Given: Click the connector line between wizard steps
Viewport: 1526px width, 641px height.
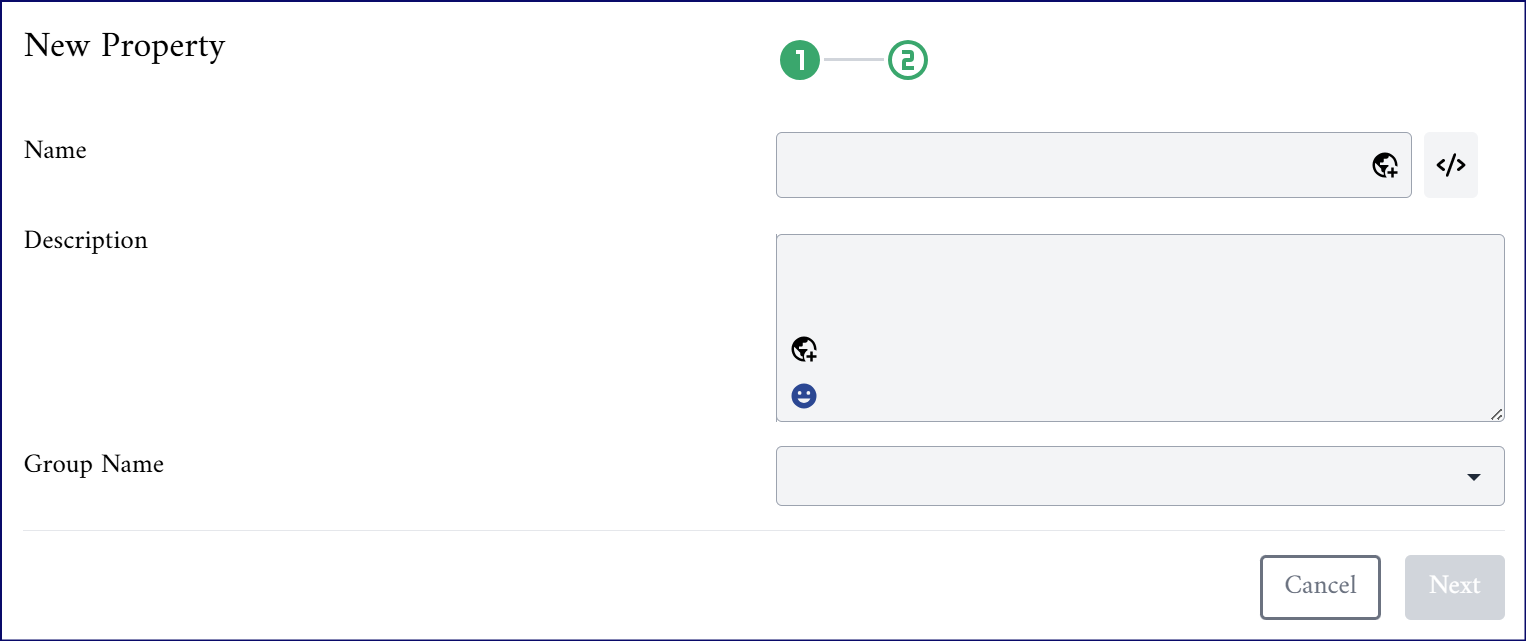Looking at the screenshot, I should tap(854, 61).
